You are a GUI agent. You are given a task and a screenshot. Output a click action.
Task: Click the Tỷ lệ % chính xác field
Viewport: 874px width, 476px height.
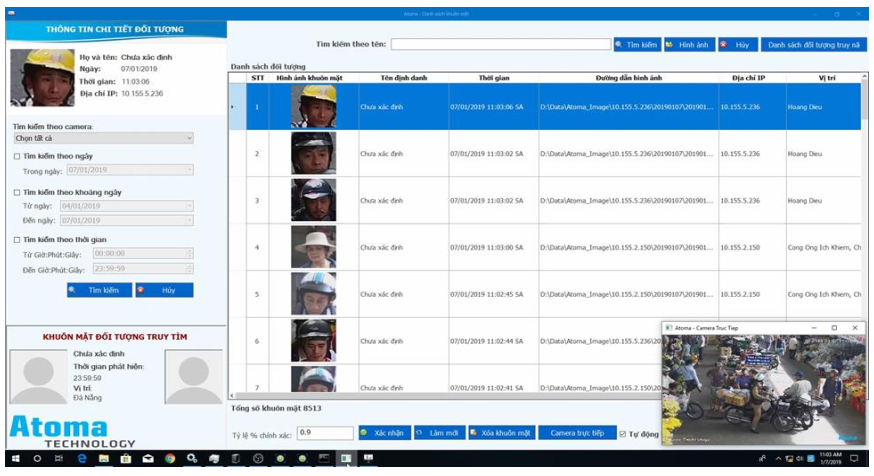point(325,433)
